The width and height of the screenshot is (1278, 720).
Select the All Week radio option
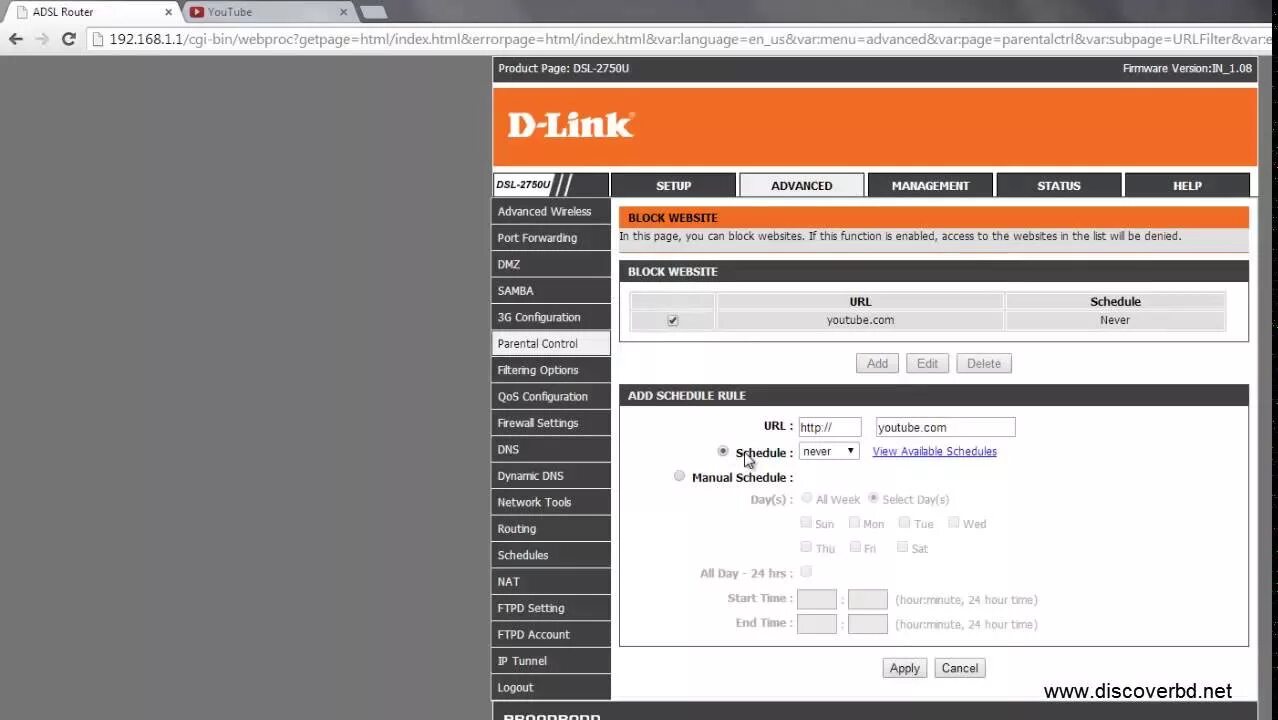[806, 498]
